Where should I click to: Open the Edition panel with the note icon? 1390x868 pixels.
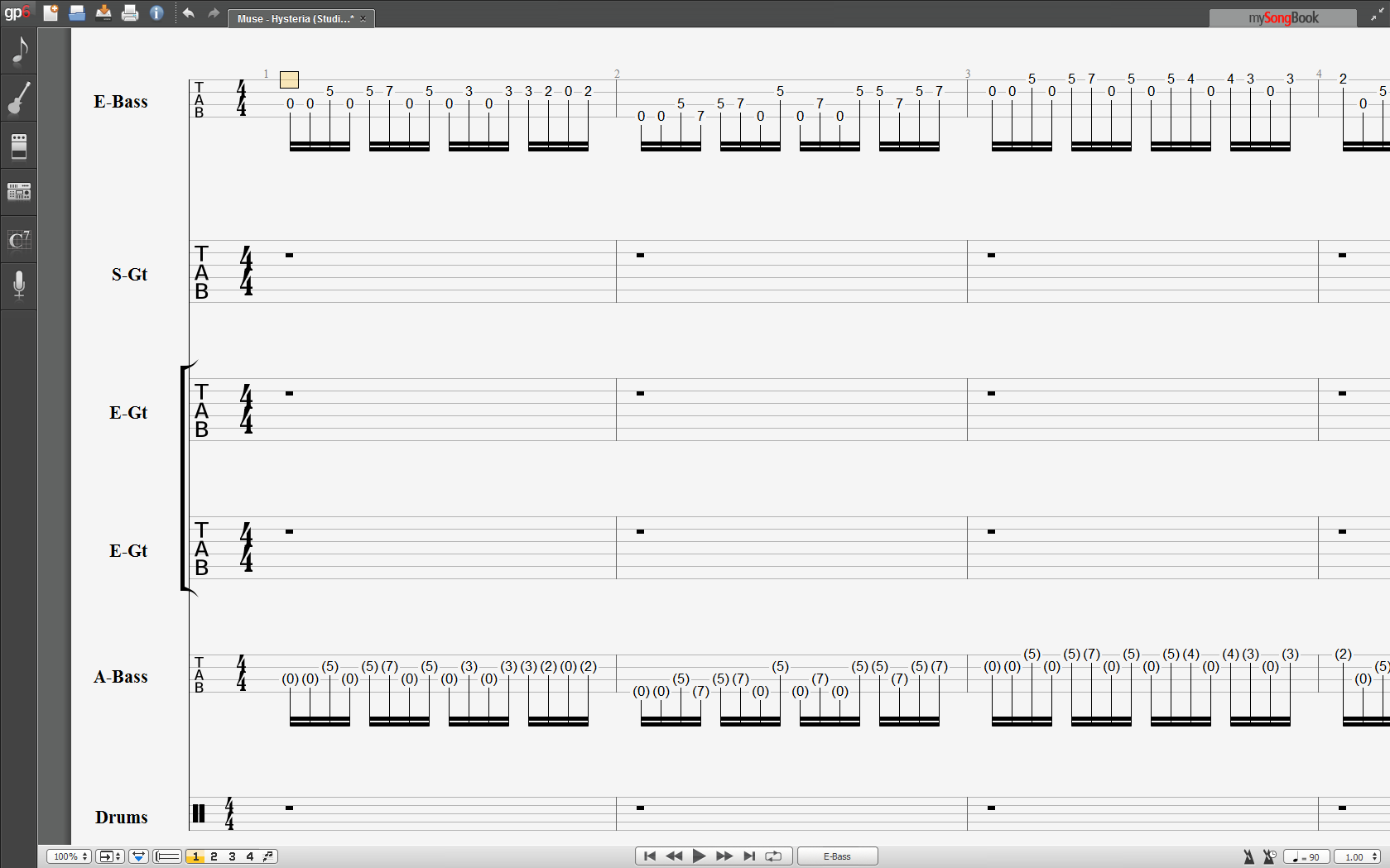[19, 51]
